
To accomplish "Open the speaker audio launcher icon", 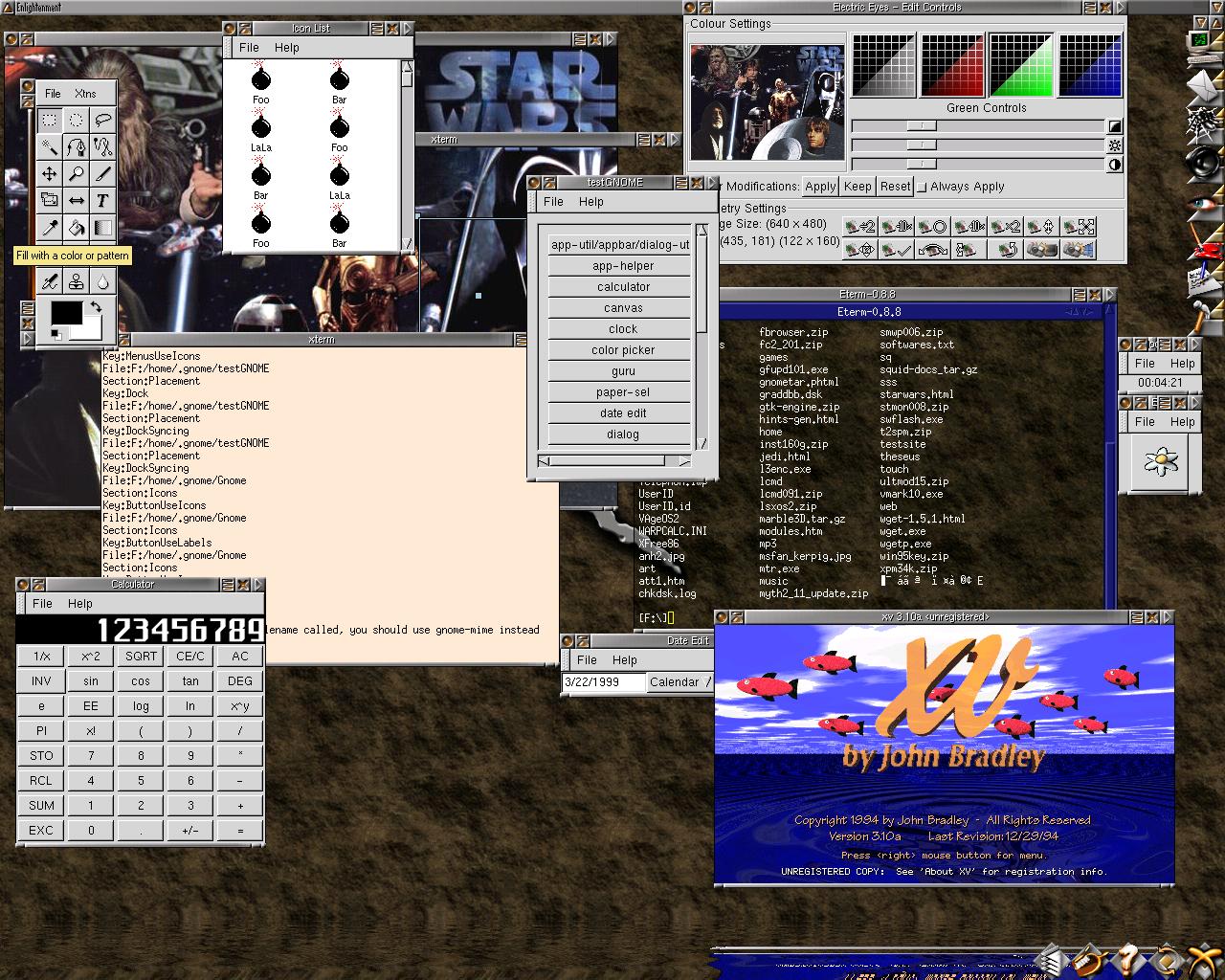I will point(1203,163).
